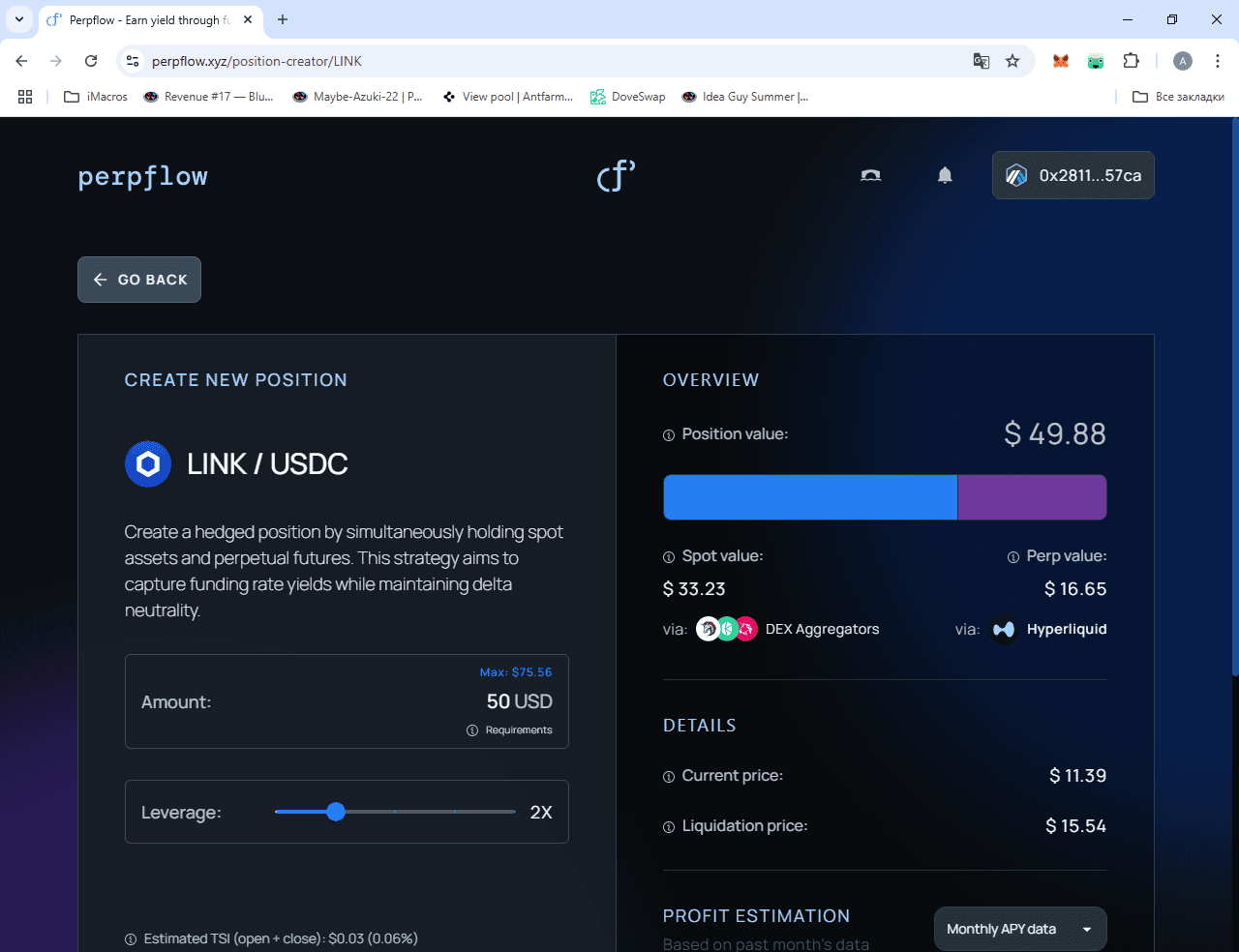Click the Perp value info icon
Viewport: 1239px width, 952px height.
(x=1013, y=557)
